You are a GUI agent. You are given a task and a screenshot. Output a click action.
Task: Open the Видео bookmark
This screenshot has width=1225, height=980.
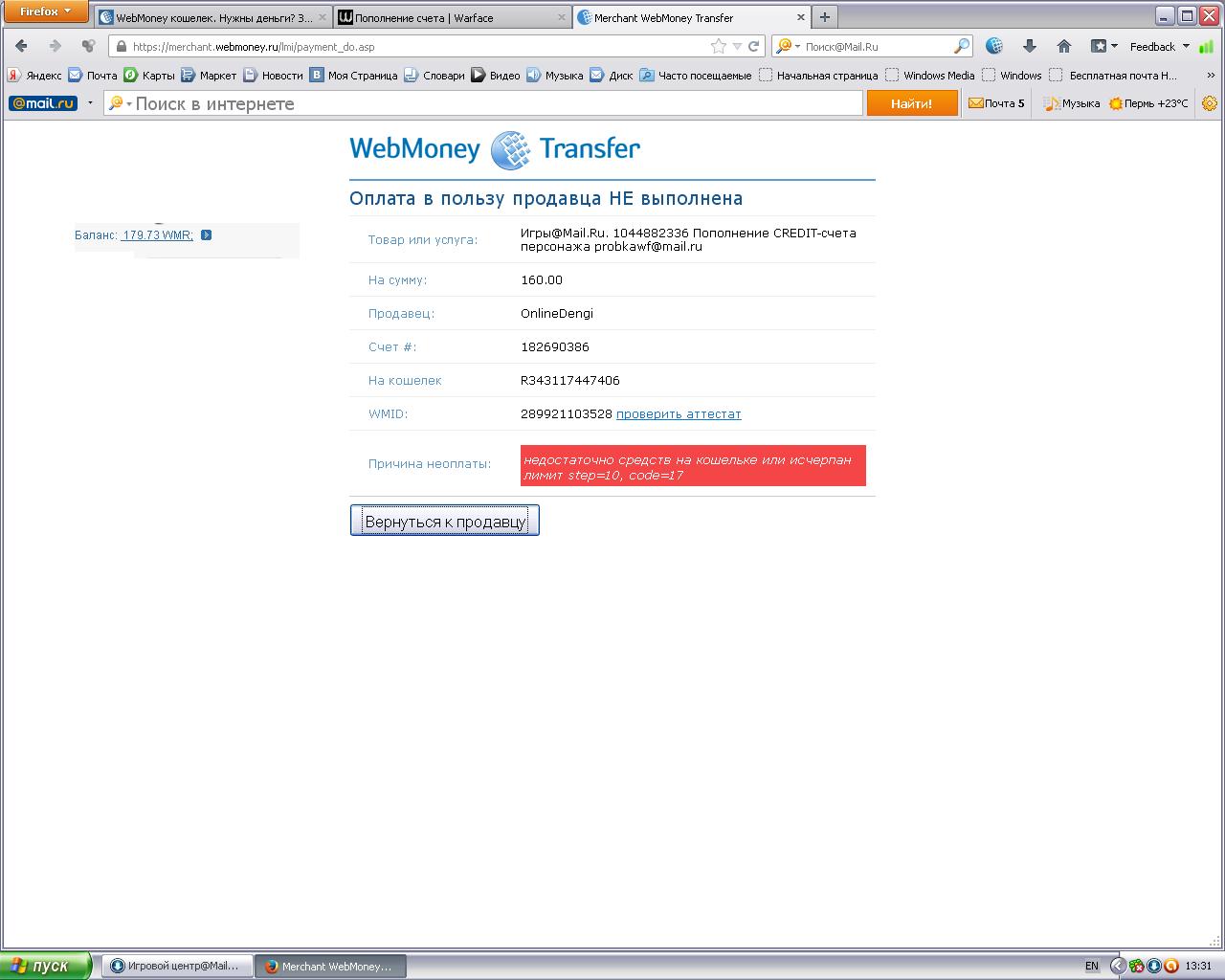point(495,75)
